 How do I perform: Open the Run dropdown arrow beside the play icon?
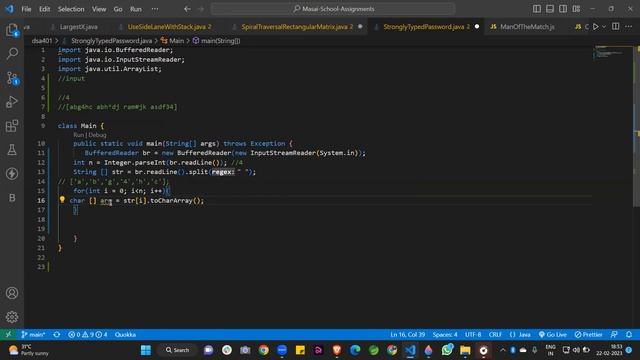[x=604, y=27]
